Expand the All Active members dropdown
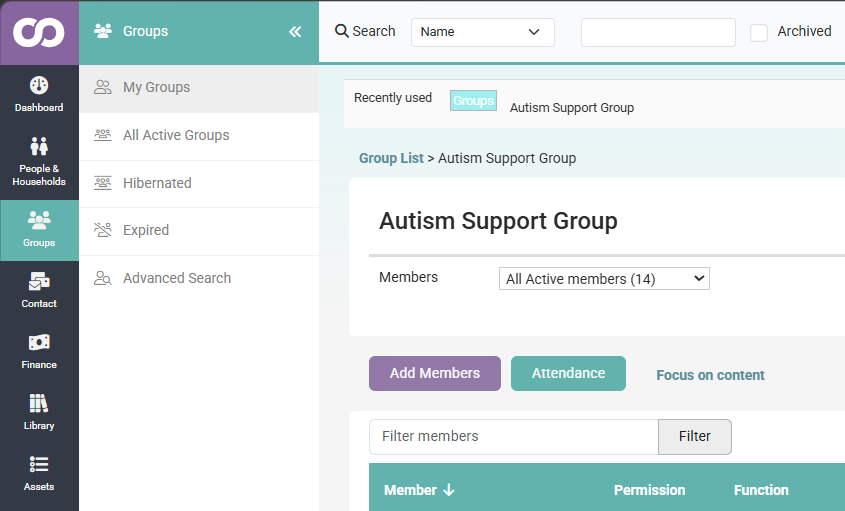 click(604, 279)
